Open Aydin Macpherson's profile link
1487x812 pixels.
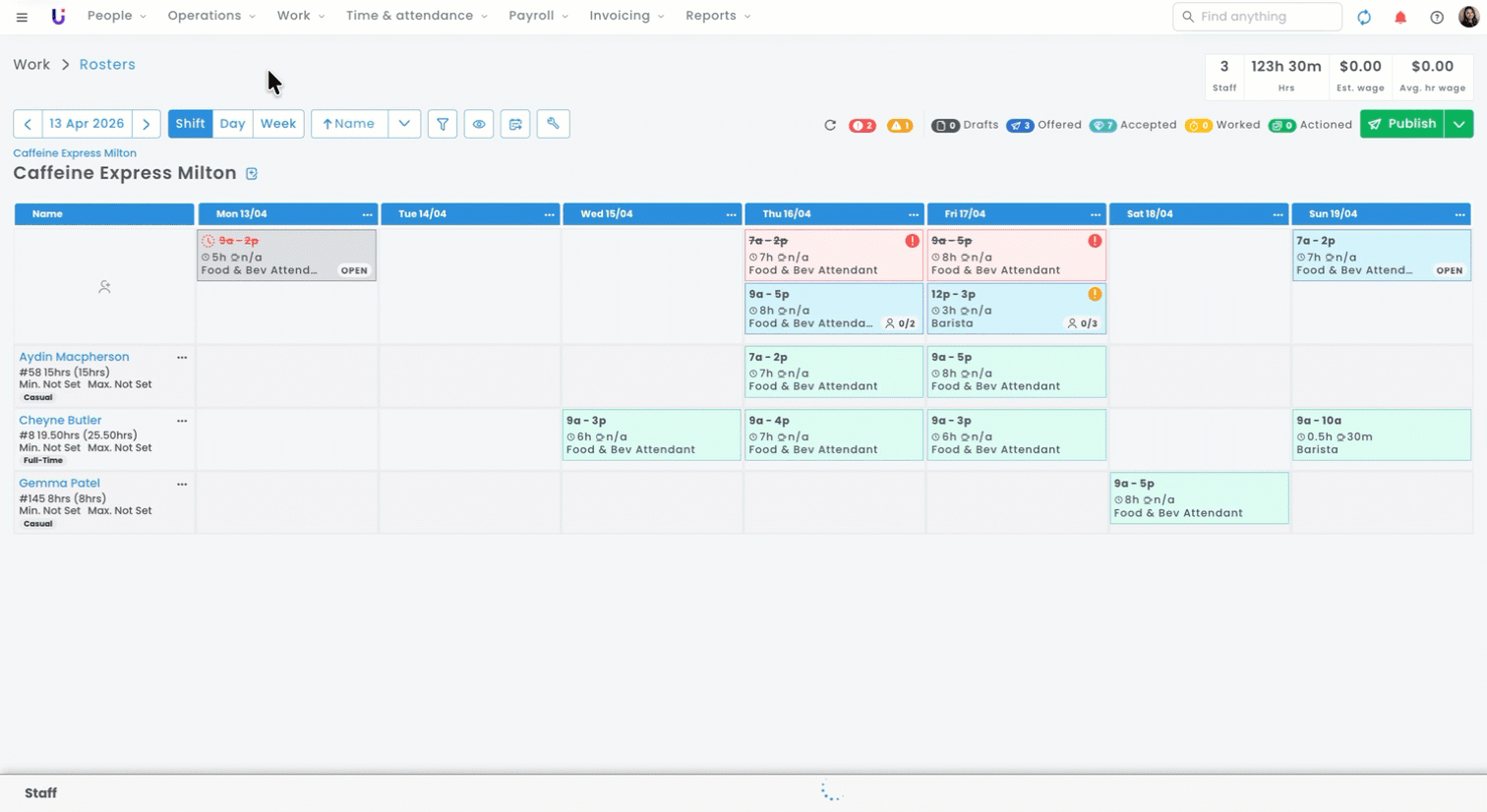(x=74, y=357)
